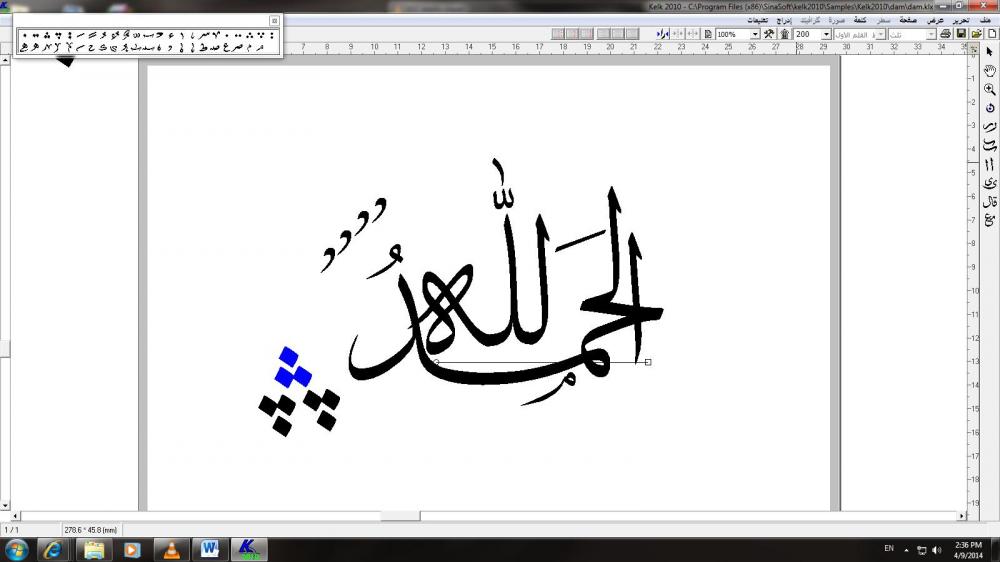1000x562 pixels.
Task: Open the صفحة (Page) menu
Action: pyautogui.click(x=908, y=20)
